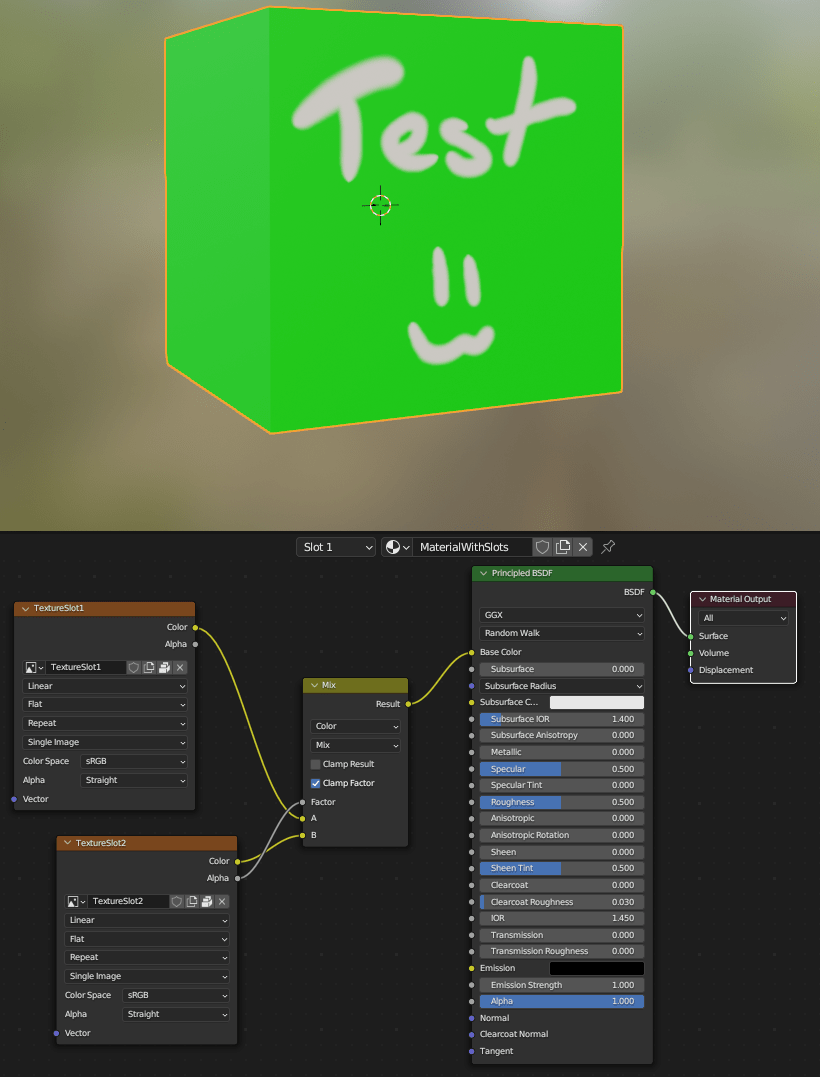This screenshot has width=820, height=1077.
Task: Click the duplicate material icon next to MaterialWithSlots
Action: point(564,547)
